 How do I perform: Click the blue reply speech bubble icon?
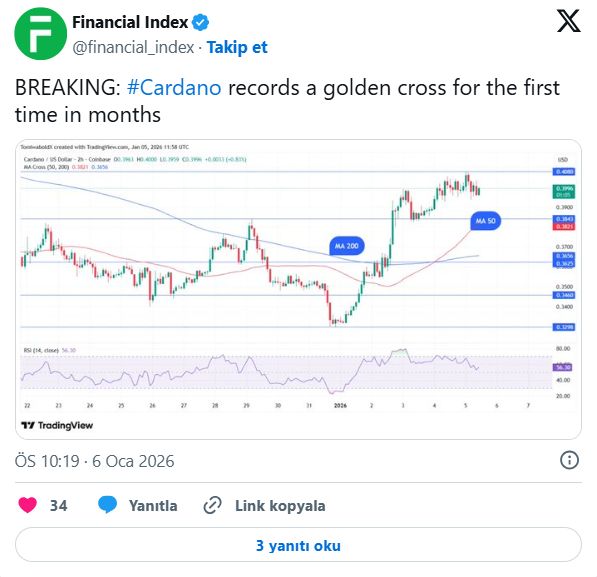click(108, 505)
